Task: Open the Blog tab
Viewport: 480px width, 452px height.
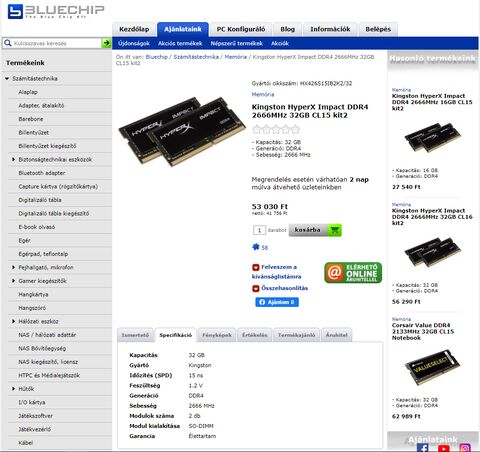Action: [287, 29]
